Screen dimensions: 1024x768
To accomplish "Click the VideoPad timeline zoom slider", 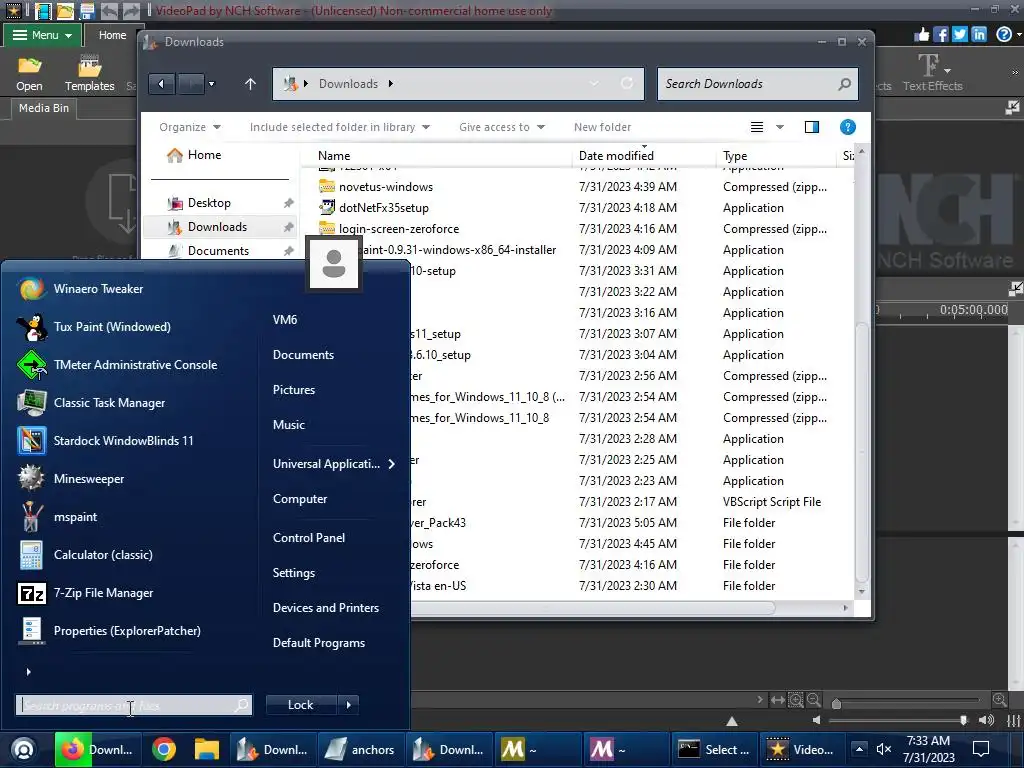I will pos(837,703).
